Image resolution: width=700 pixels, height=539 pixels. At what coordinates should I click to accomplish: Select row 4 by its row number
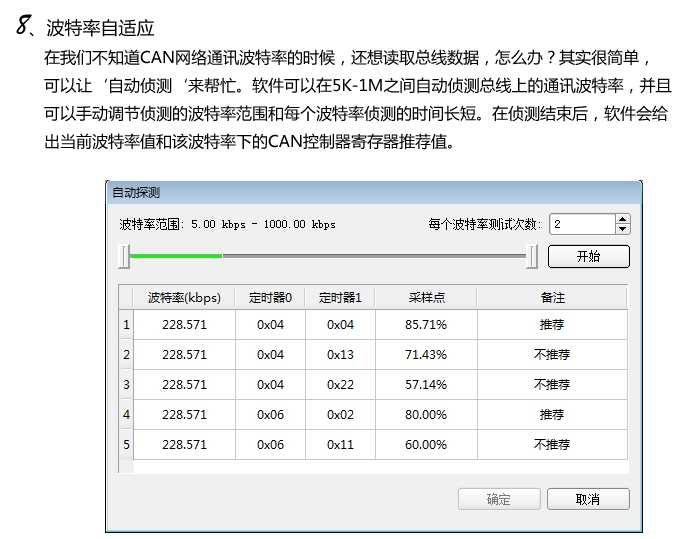(126, 415)
